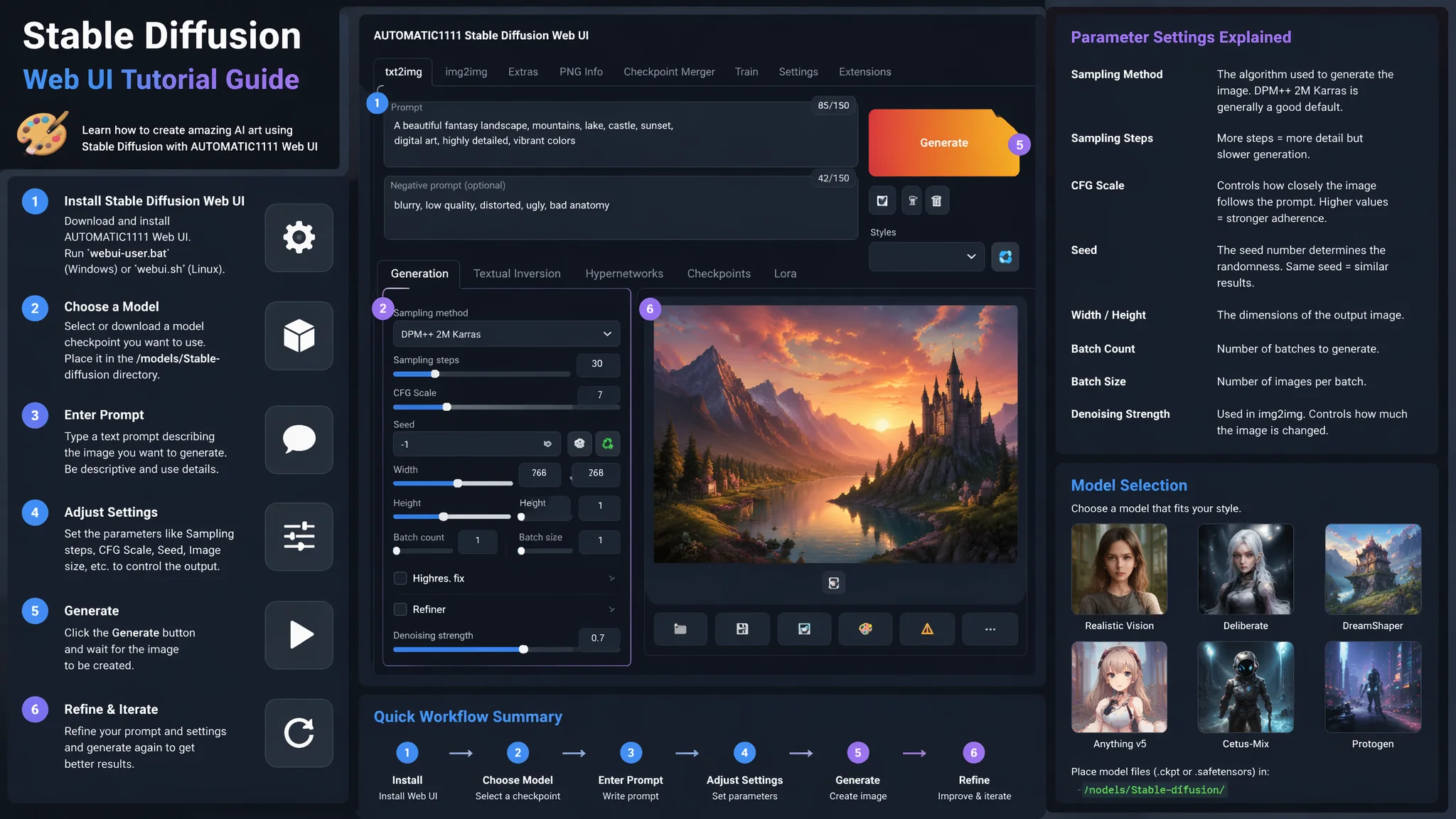The height and width of the screenshot is (819, 1456).
Task: Click the small tag icon inside Seed field
Action: pyautogui.click(x=547, y=444)
